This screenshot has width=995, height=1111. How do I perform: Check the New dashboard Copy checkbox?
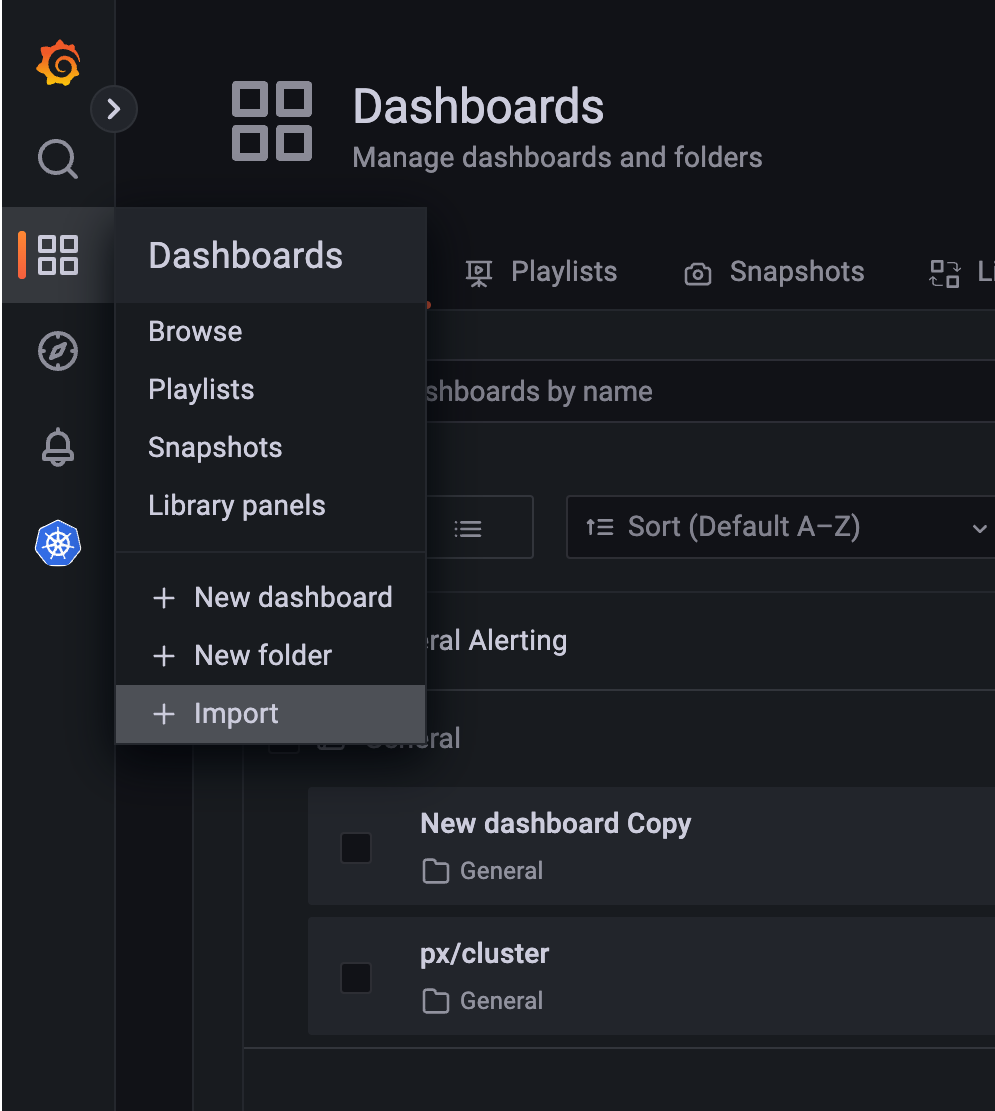356,847
